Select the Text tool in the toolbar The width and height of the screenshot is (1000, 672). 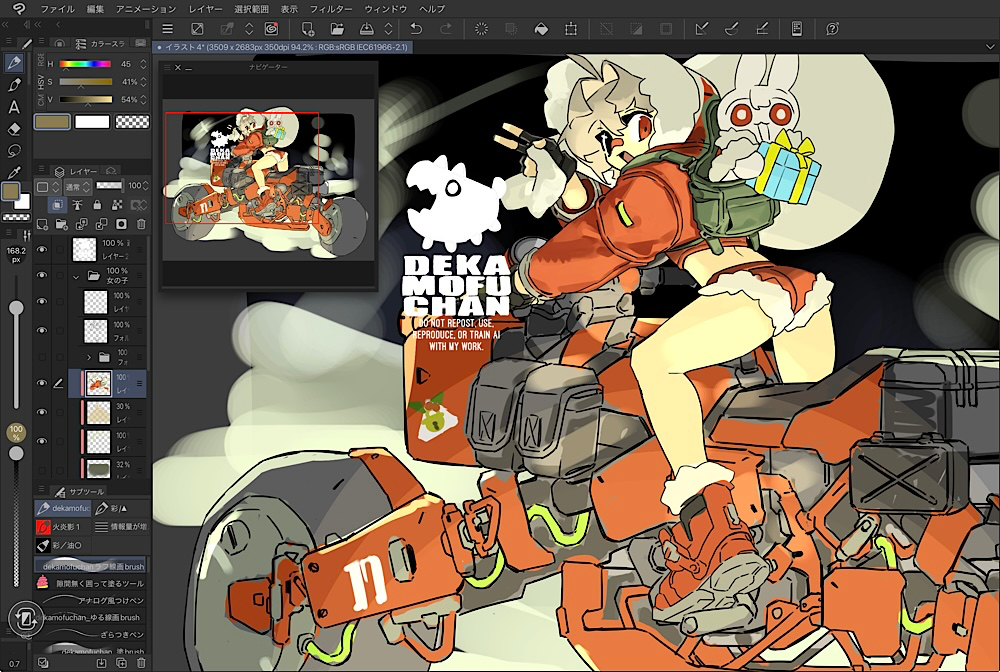click(x=14, y=107)
